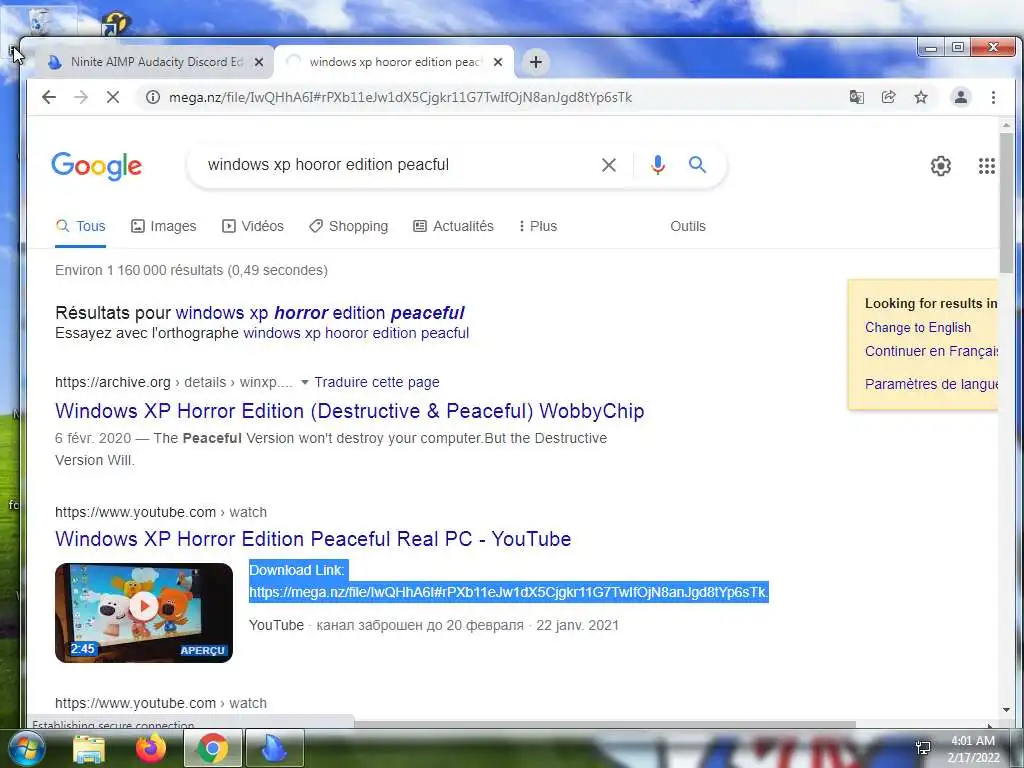Screen dimensions: 1024x768
Task: Bookmark this page with the star icon
Action: point(921,97)
